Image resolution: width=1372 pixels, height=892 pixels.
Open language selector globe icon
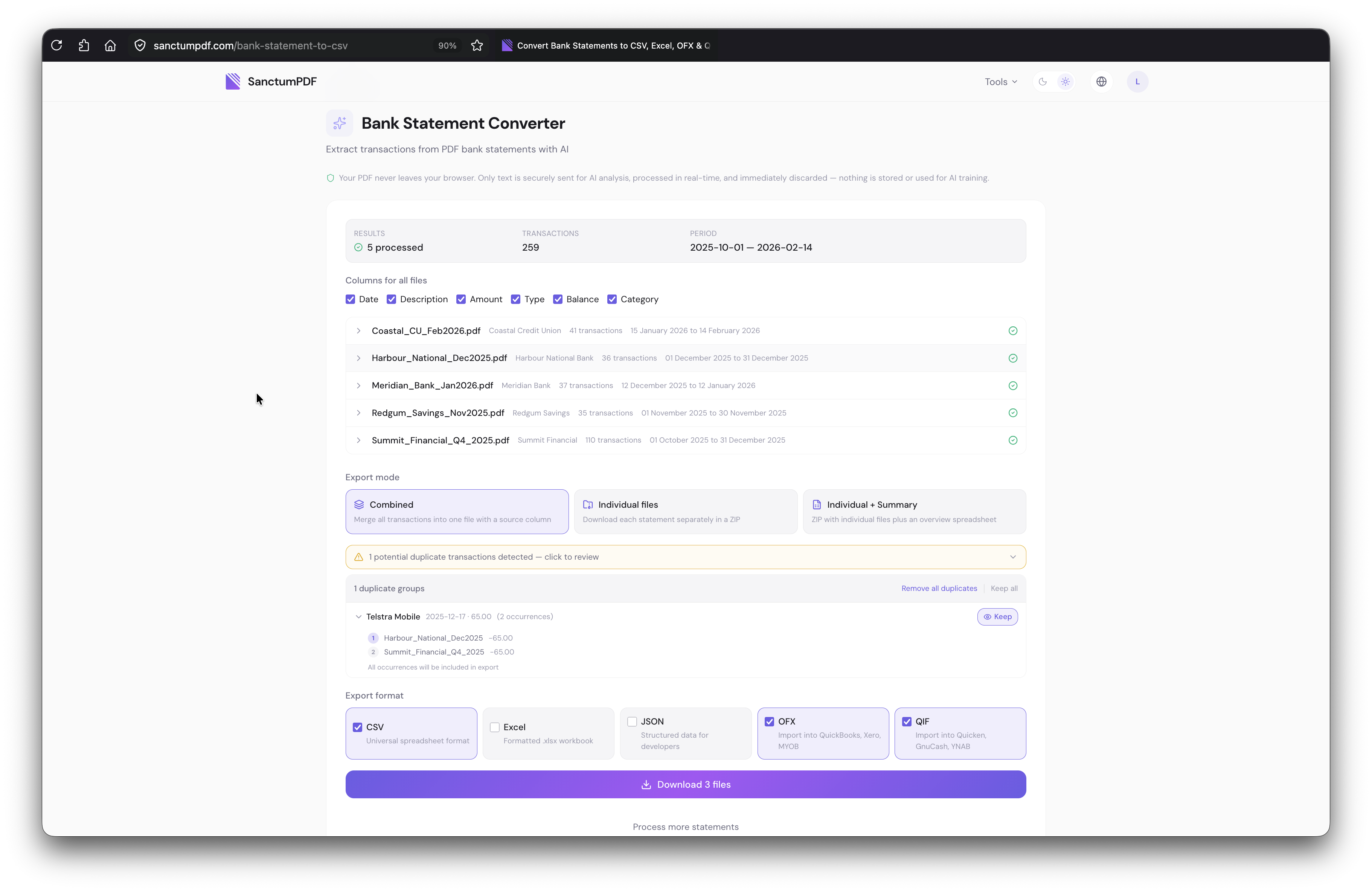[1101, 82]
